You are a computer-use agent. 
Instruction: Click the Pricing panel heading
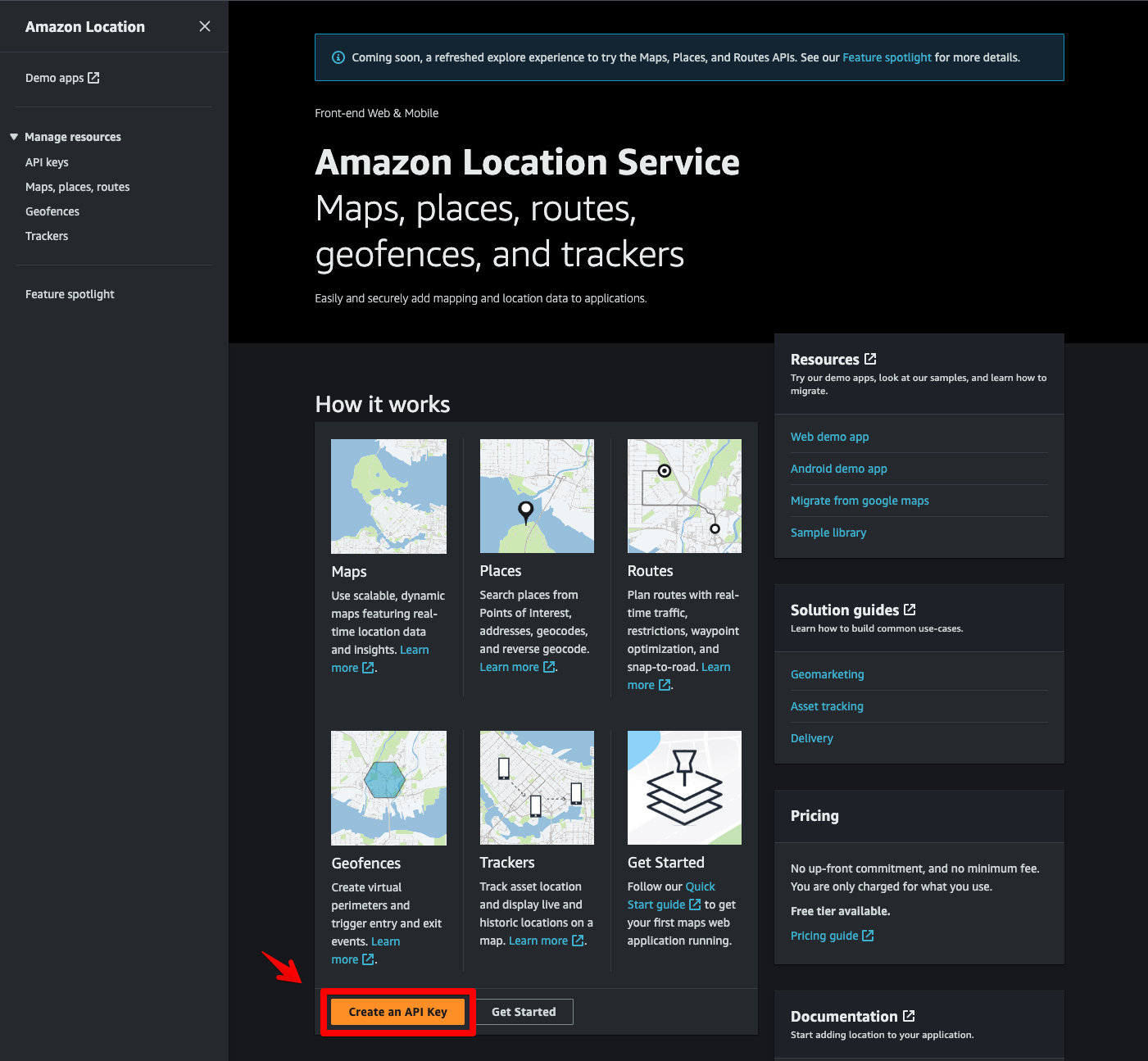[x=814, y=816]
